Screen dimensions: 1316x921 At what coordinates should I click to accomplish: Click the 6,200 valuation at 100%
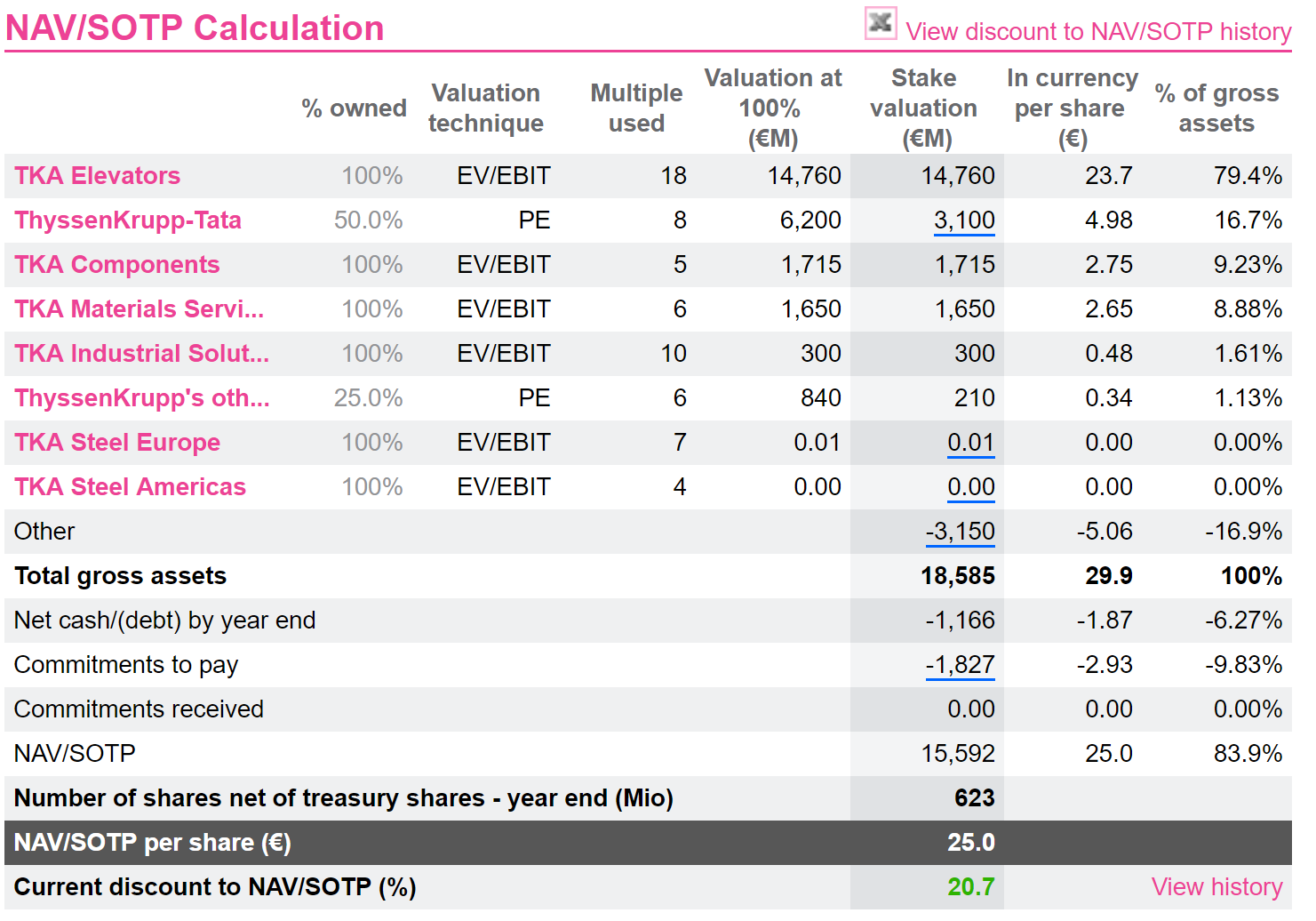pyautogui.click(x=810, y=220)
